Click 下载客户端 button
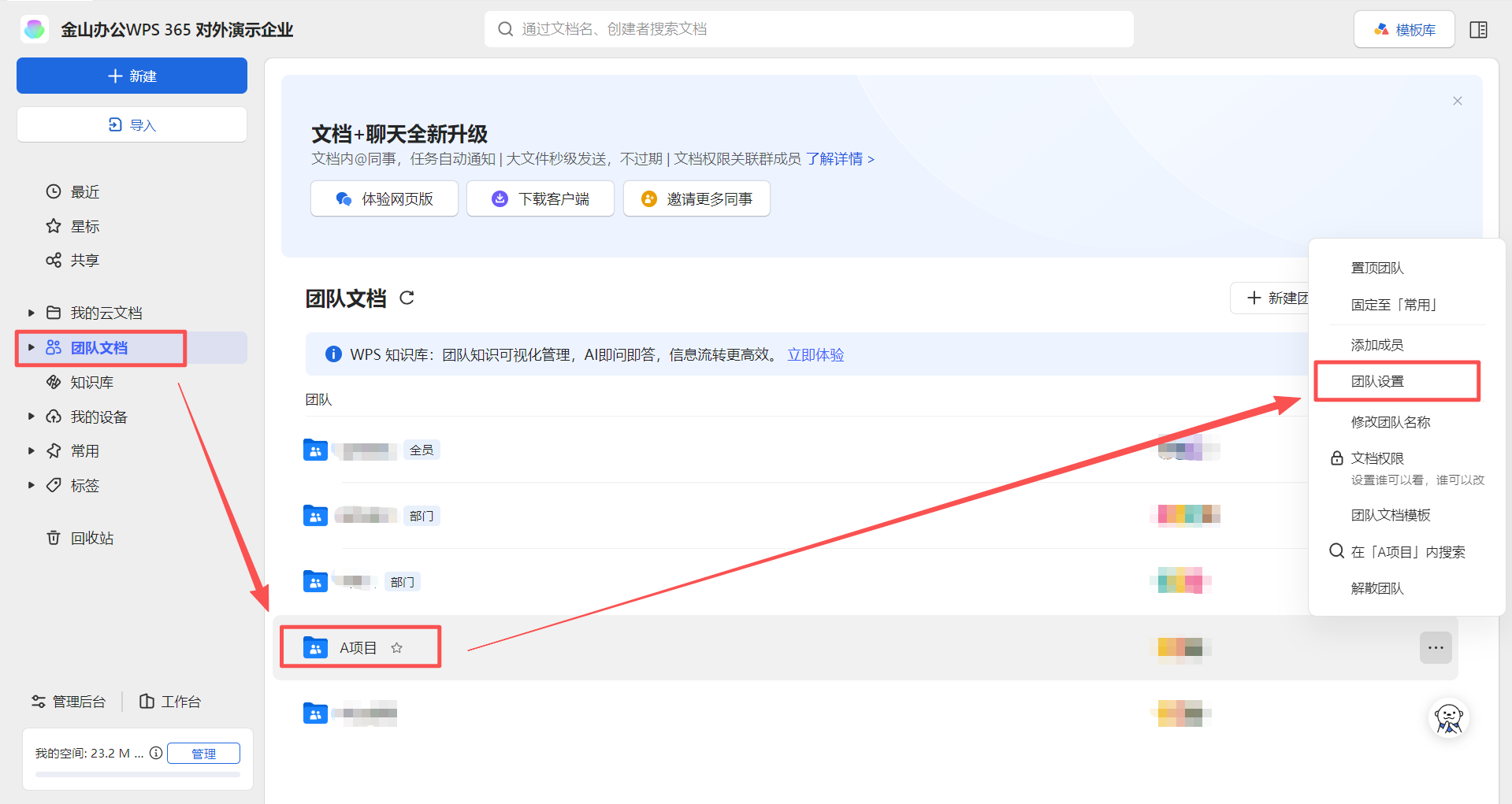Screen dimensions: 1512x804 coord(541,198)
